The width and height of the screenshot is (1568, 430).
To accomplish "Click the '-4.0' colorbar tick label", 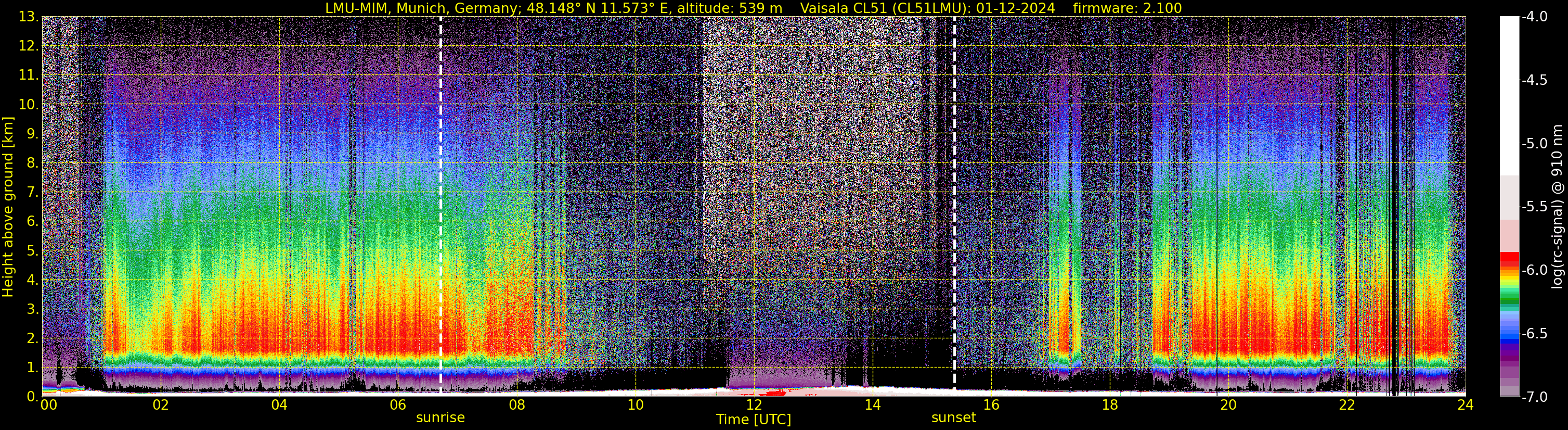I will pyautogui.click(x=1535, y=17).
